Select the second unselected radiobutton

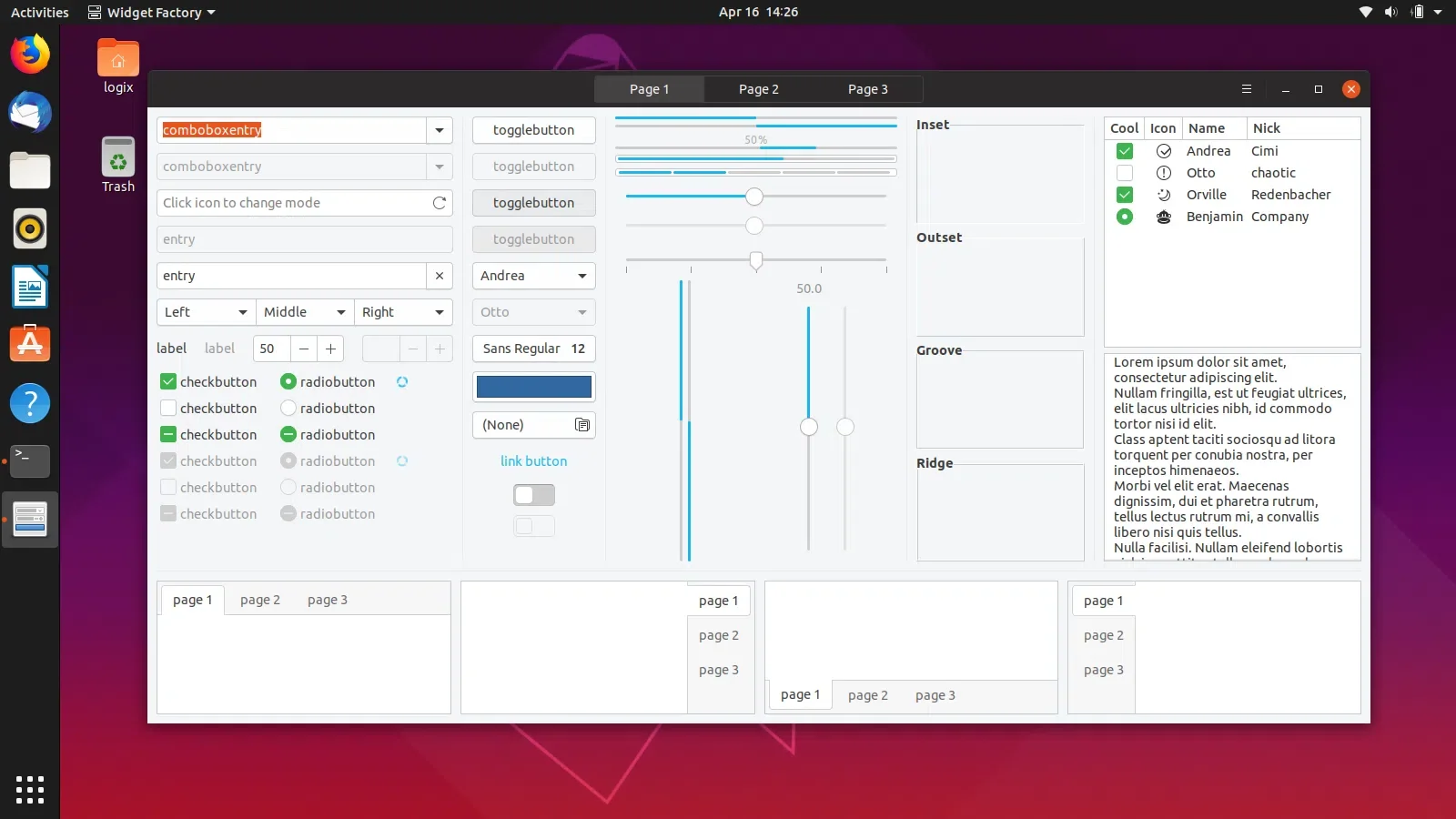(x=288, y=409)
